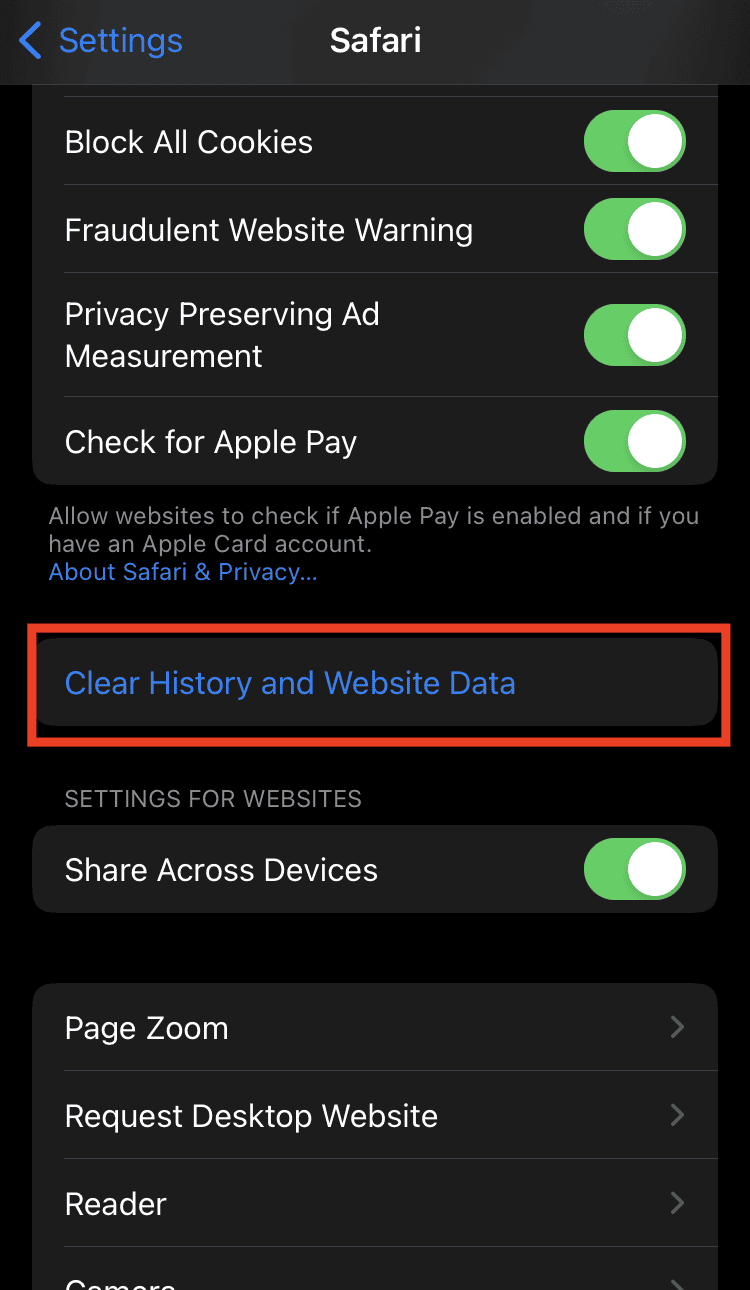Open About Safari & Privacy link

(x=183, y=572)
